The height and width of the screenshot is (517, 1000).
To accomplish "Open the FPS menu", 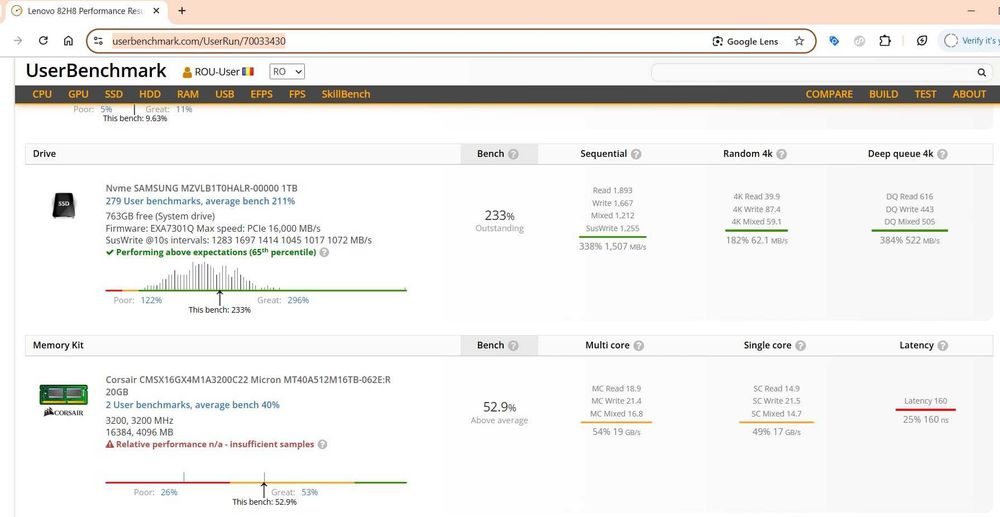I will coord(297,94).
